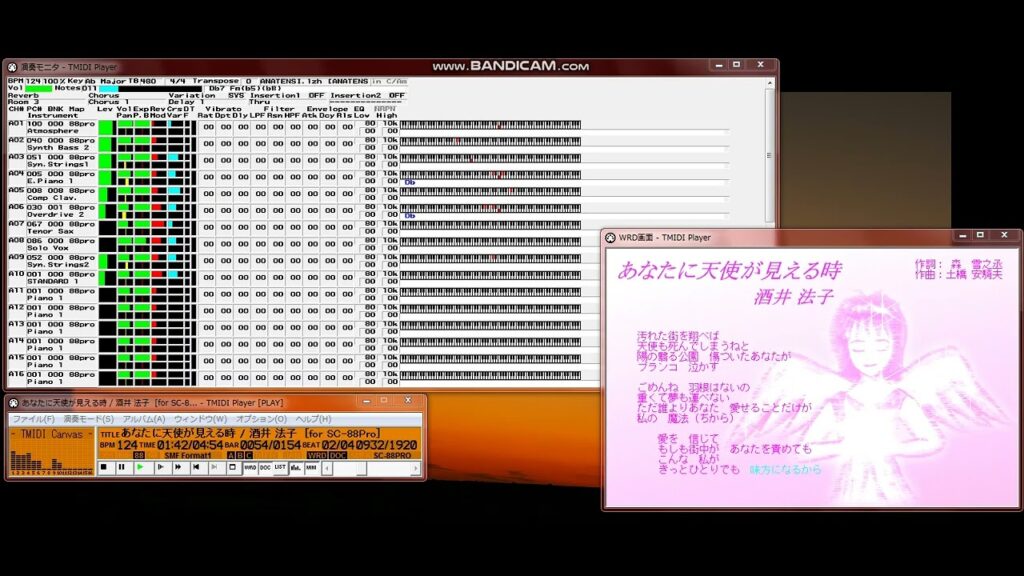Stop playback in TMIDI Player
The height and width of the screenshot is (576, 1024).
coord(102,467)
